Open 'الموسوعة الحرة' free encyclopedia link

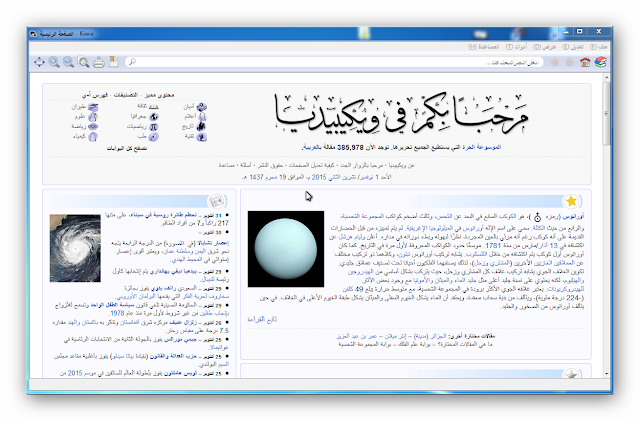482,147
